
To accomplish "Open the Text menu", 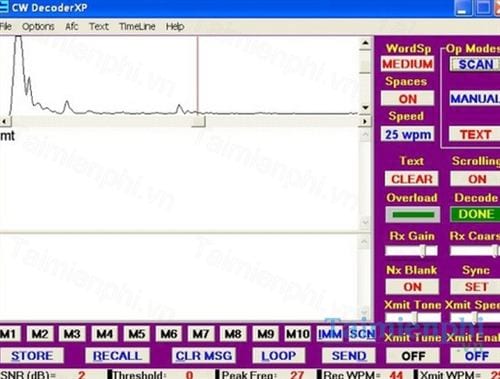I will [99, 26].
